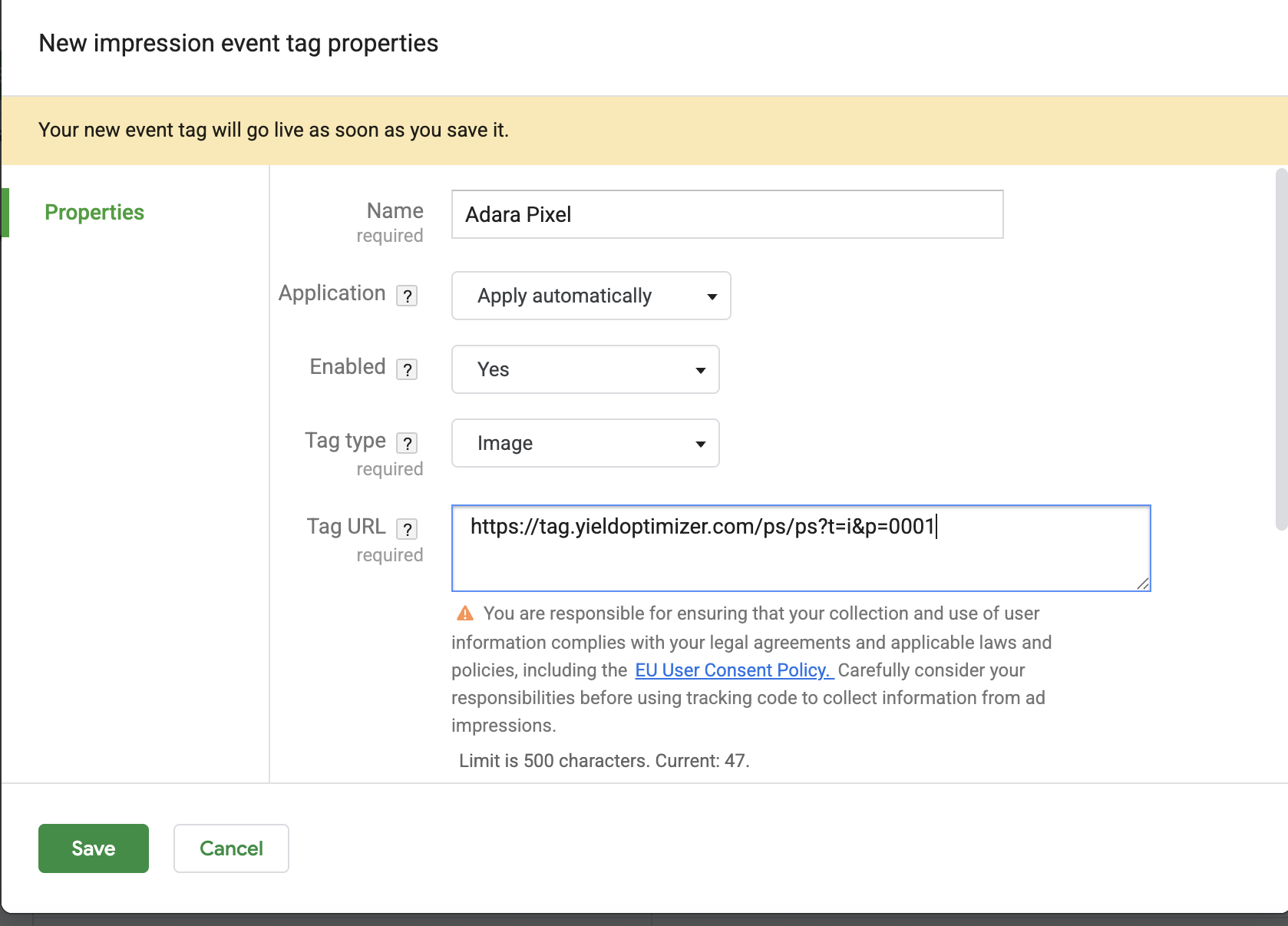Image resolution: width=1288 pixels, height=926 pixels.
Task: Click the 500 character limit counter text
Action: click(x=604, y=761)
